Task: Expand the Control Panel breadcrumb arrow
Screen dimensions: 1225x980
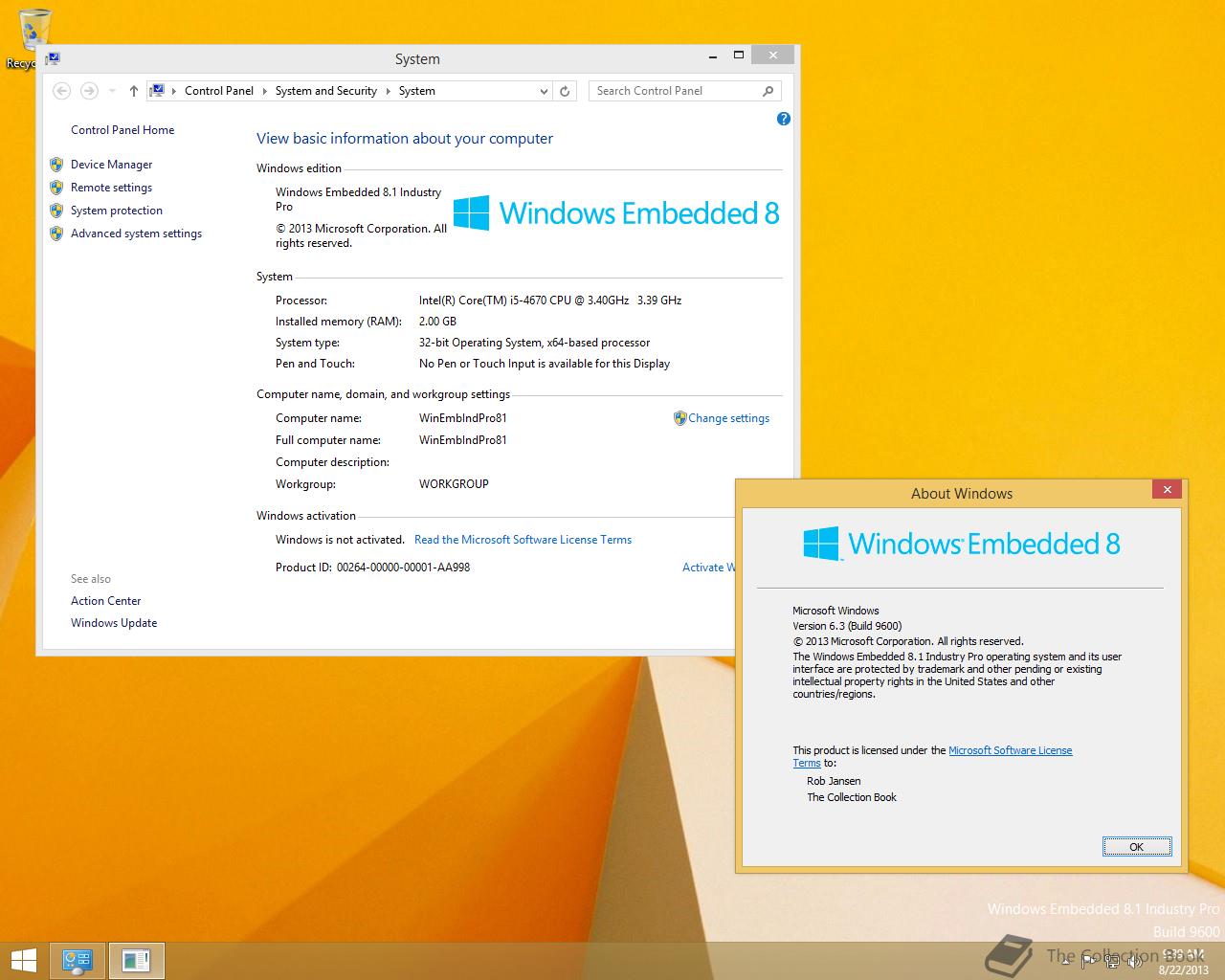Action: pyautogui.click(x=265, y=91)
